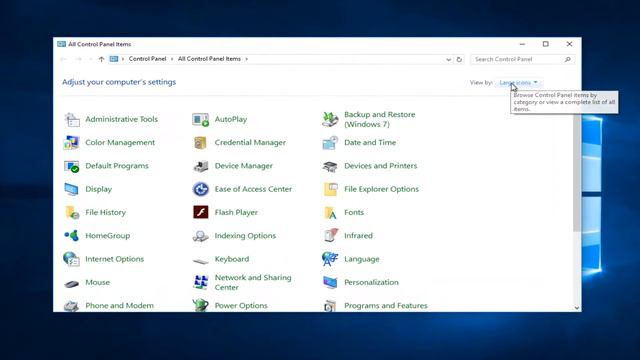Open Network and Sharing Center icon

point(200,282)
